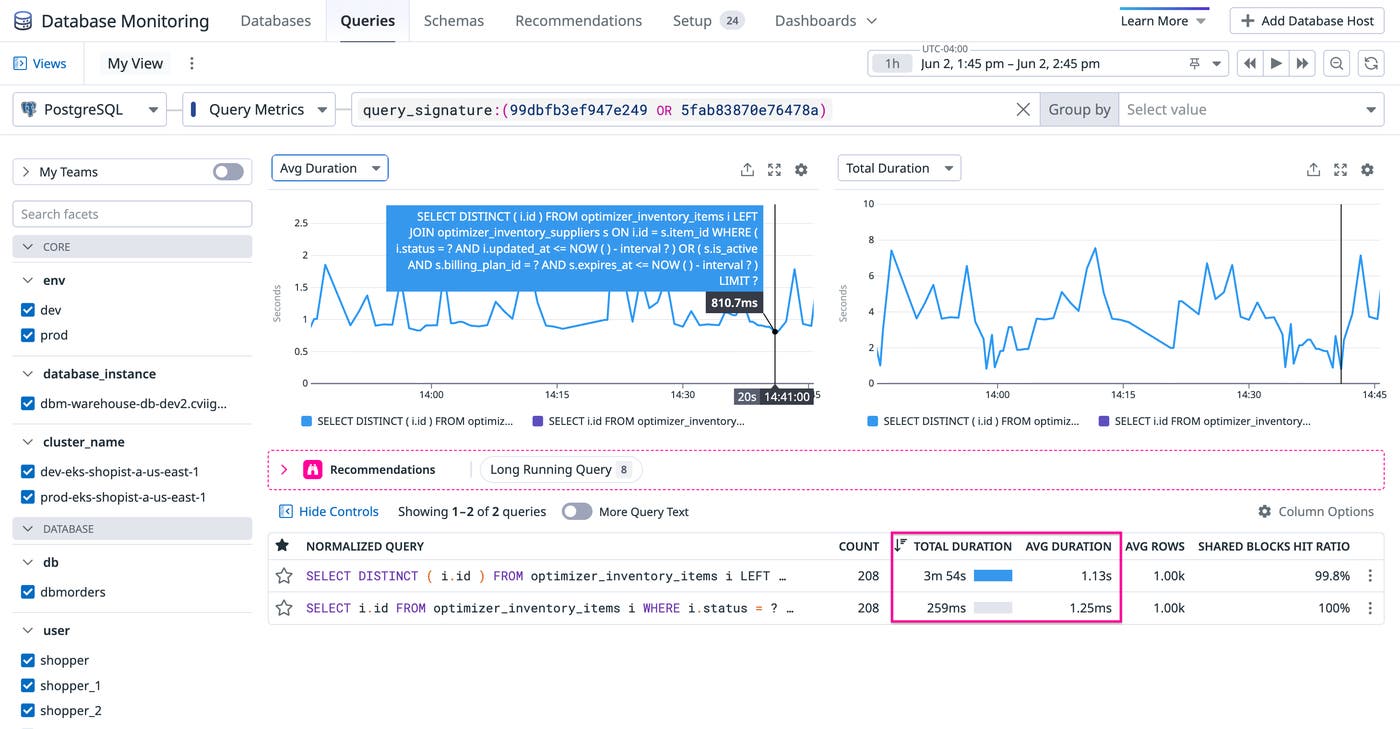The height and width of the screenshot is (729, 1400).
Task: Toggle the My Teams switch
Action: pyautogui.click(x=228, y=172)
